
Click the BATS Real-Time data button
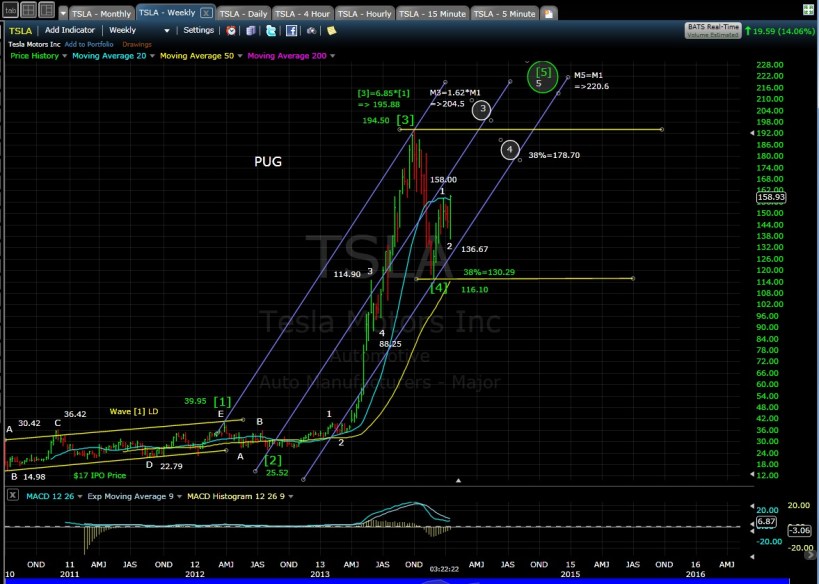[713, 30]
